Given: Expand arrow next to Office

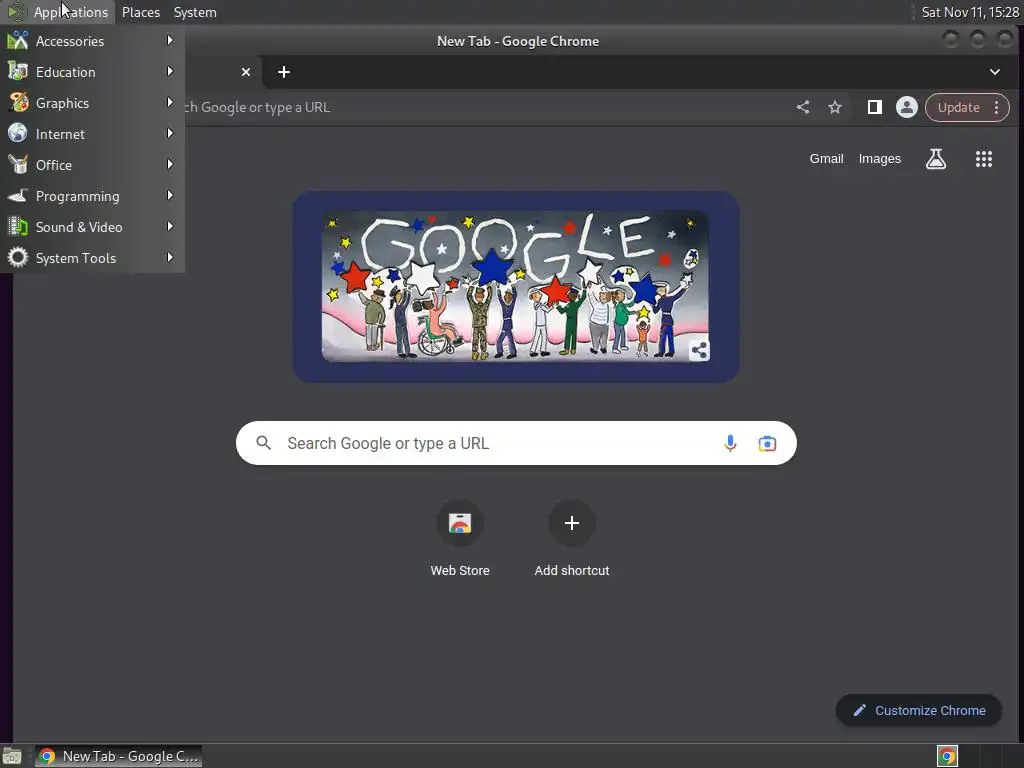Looking at the screenshot, I should 170,165.
